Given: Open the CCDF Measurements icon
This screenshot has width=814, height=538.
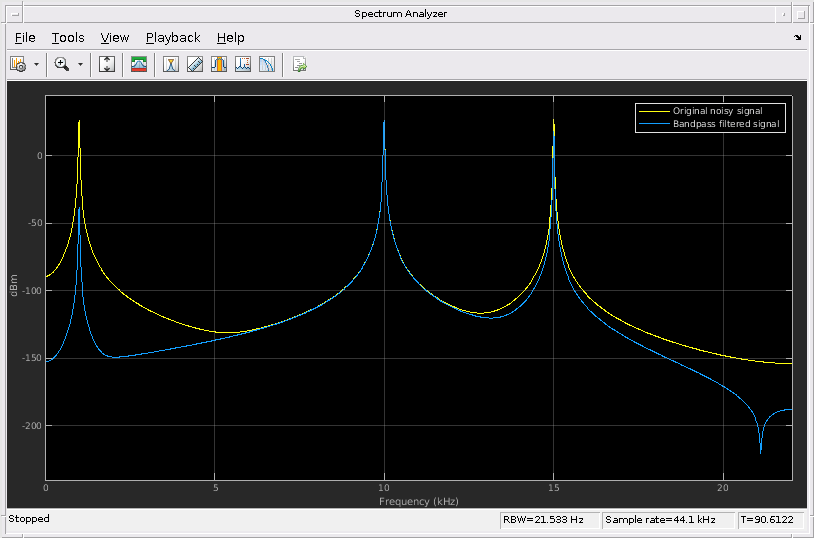Looking at the screenshot, I should [267, 64].
